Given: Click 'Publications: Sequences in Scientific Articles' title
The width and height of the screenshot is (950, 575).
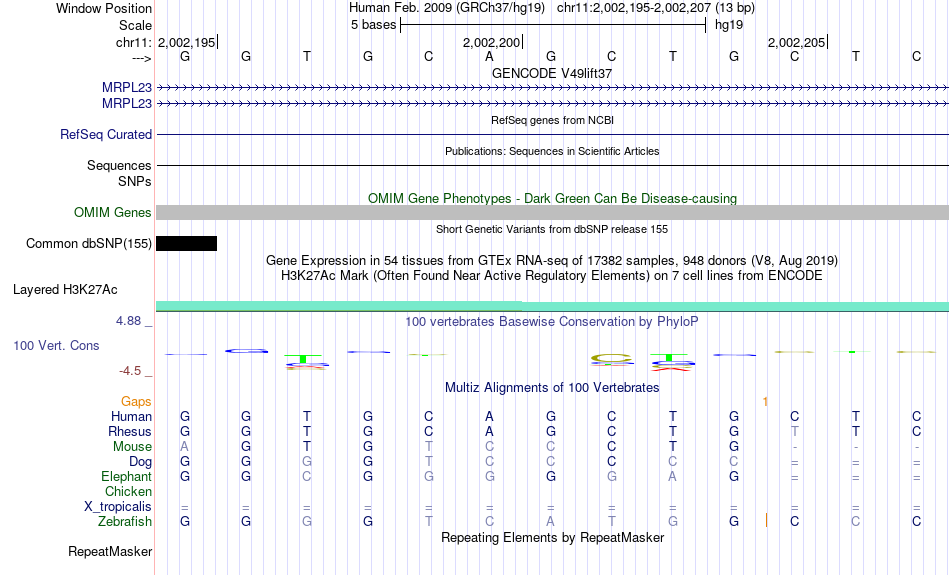Looking at the screenshot, I should [552, 151].
